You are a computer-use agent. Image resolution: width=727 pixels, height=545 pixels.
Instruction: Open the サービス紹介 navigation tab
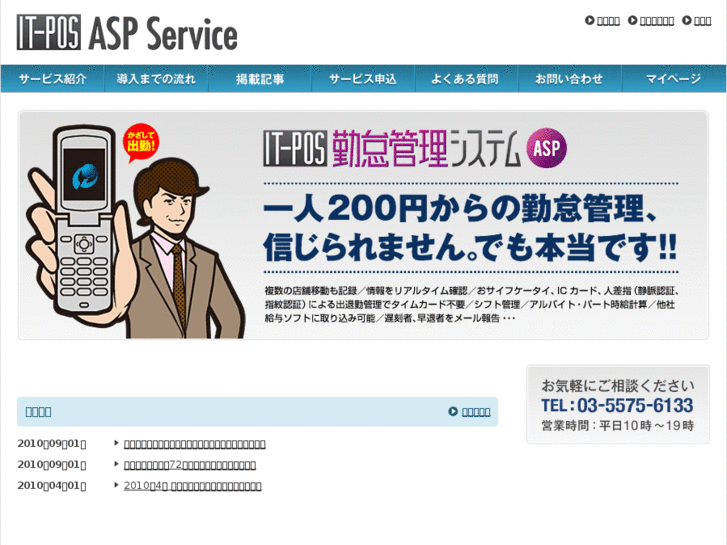tap(52, 79)
